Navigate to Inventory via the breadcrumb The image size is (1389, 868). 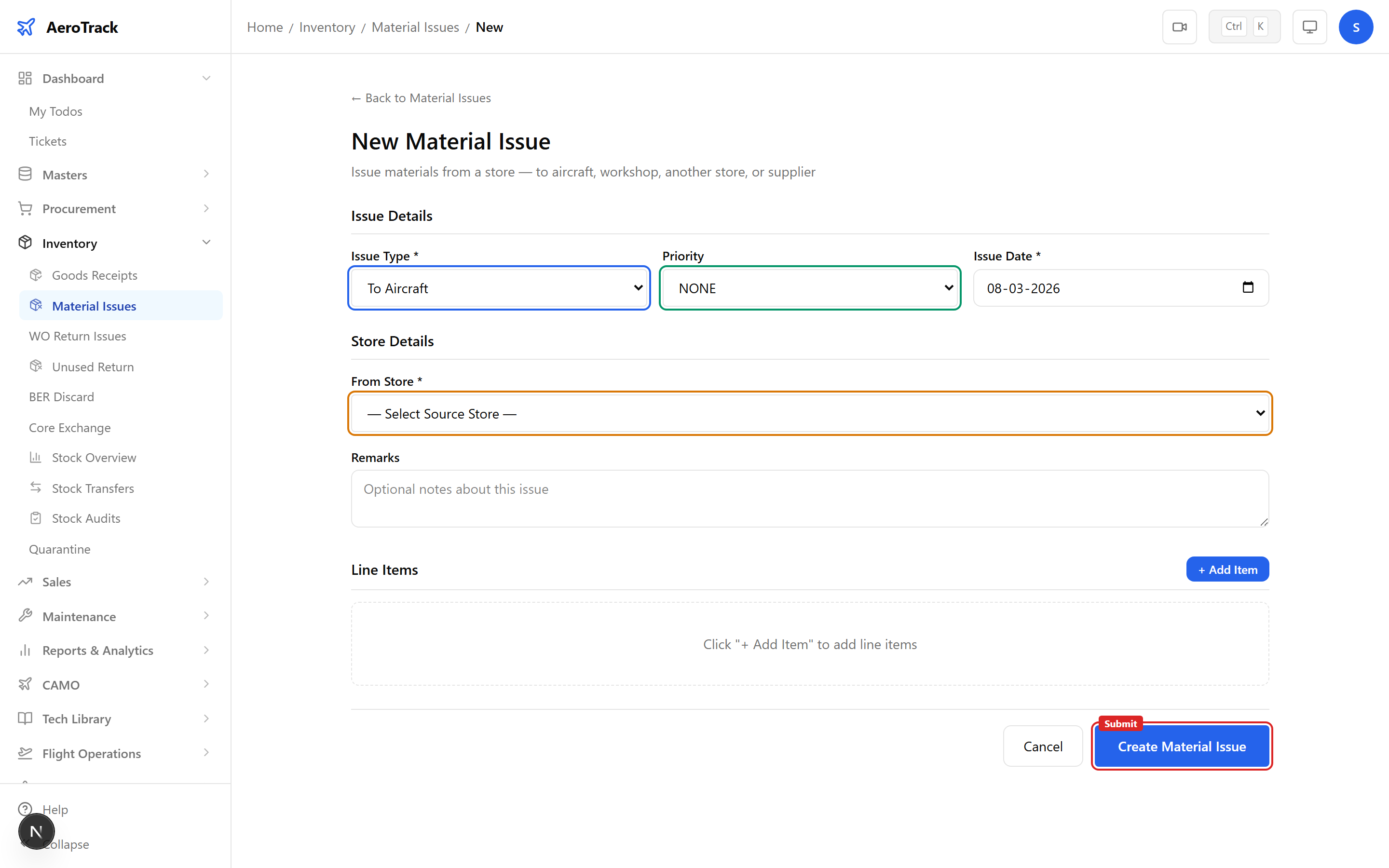(x=327, y=27)
